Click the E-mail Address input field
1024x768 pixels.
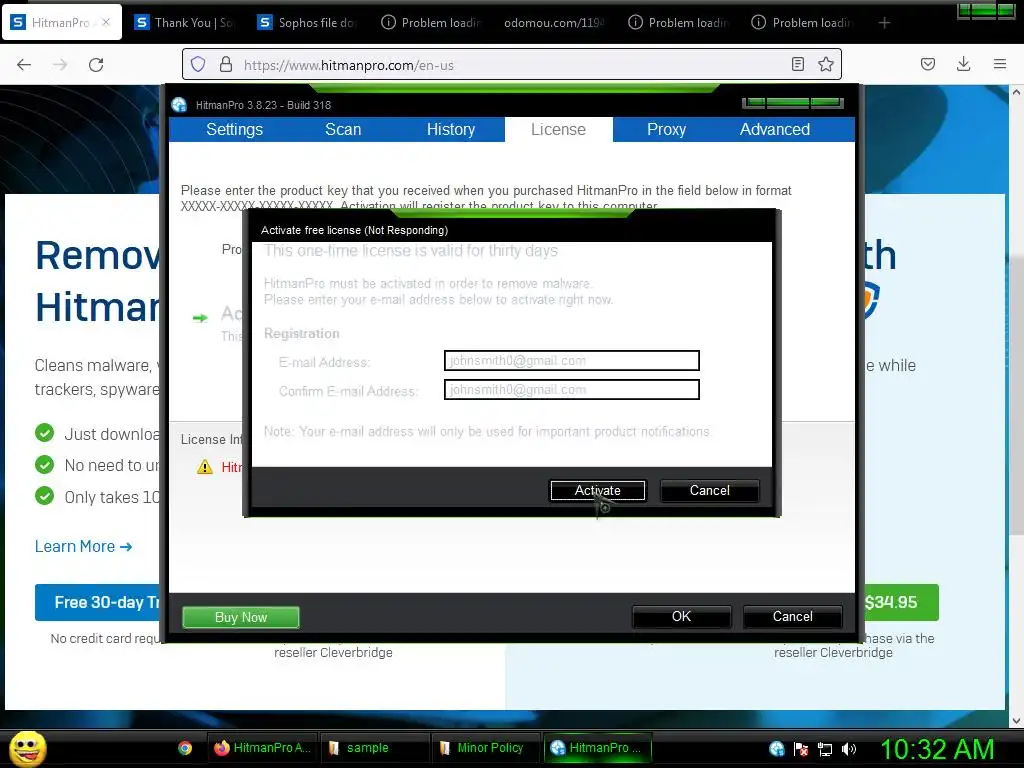pos(571,360)
